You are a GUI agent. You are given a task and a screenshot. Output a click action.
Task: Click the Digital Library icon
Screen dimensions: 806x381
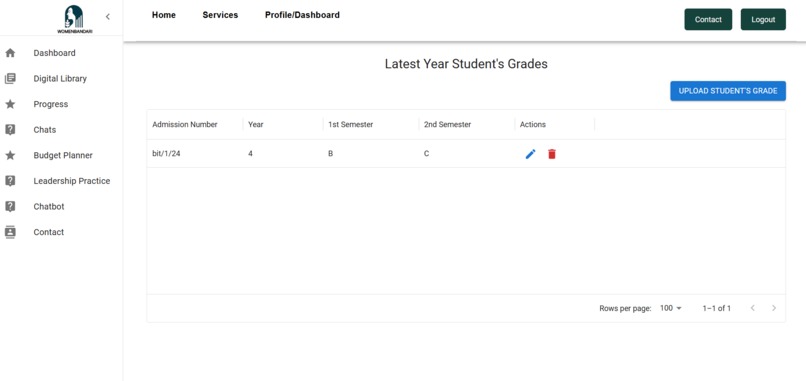point(10,79)
